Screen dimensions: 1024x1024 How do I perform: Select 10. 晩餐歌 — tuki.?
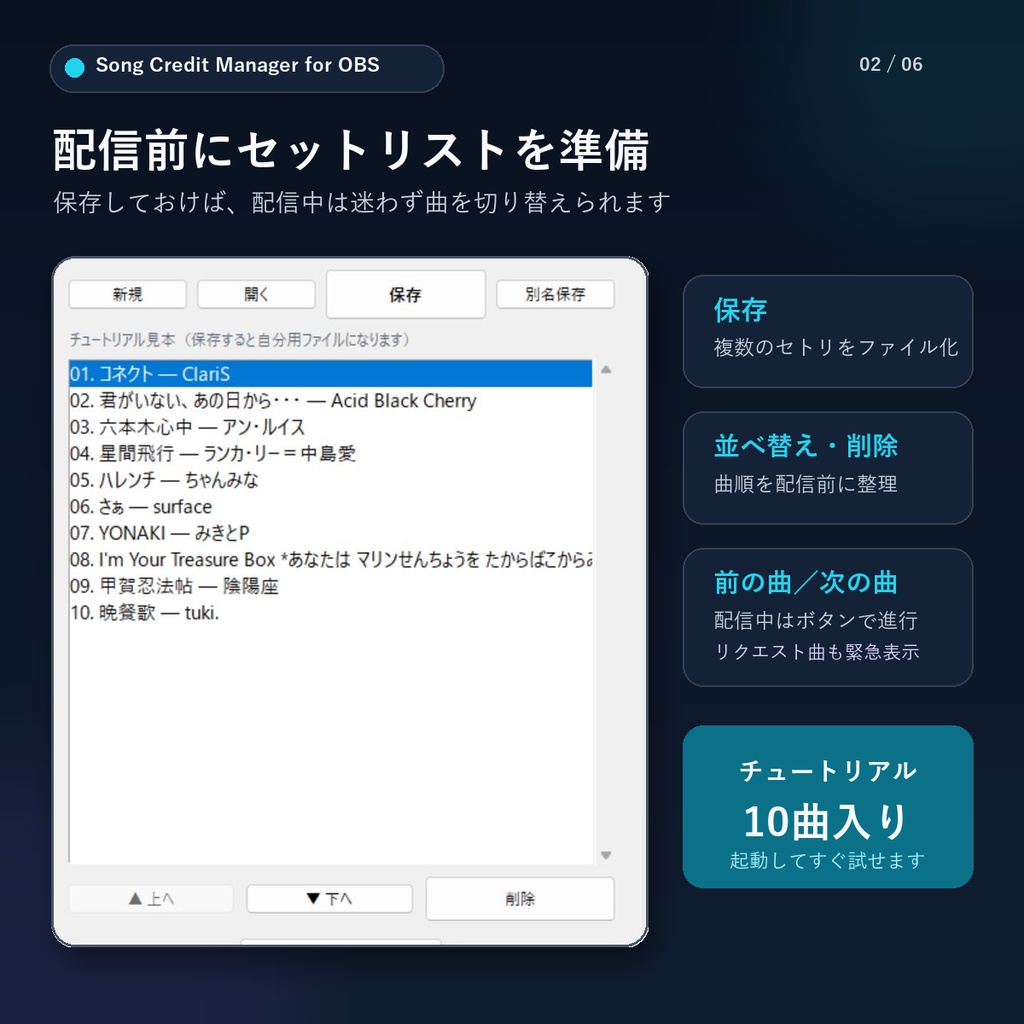click(x=330, y=613)
